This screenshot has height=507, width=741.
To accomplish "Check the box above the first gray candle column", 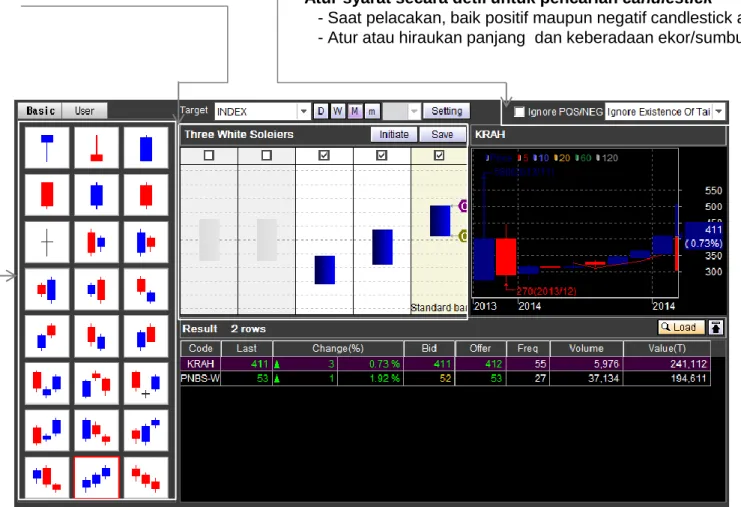I will click(209, 155).
